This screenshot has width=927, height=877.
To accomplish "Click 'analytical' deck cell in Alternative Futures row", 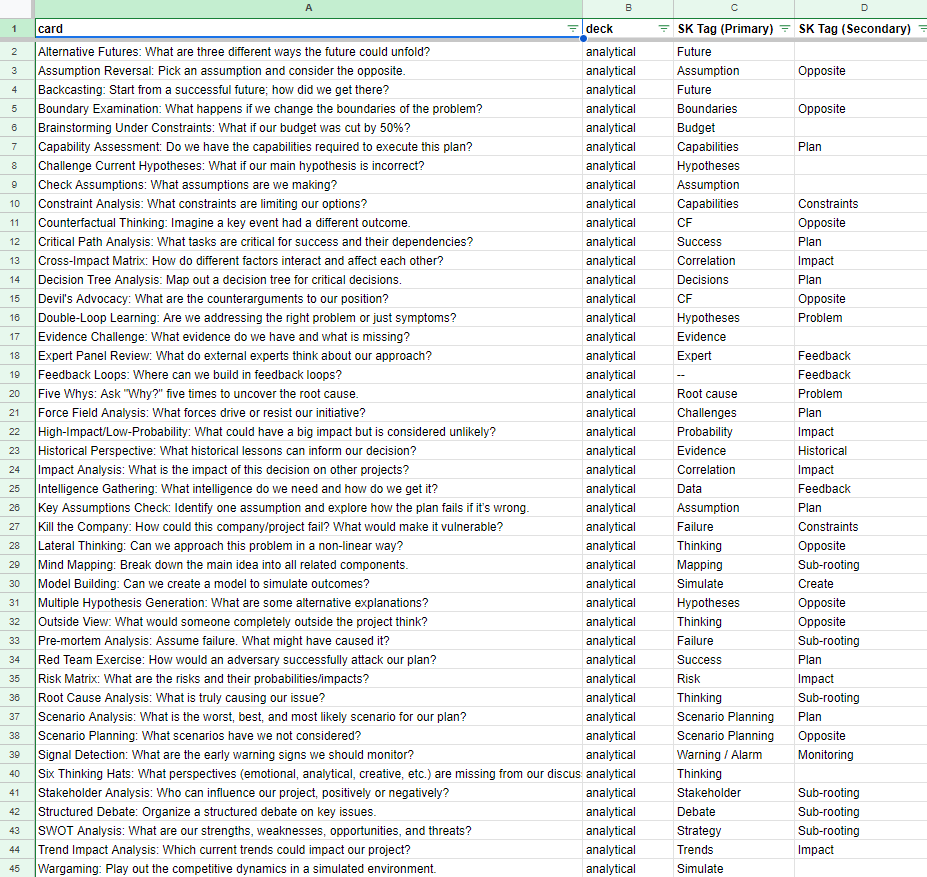I will pyautogui.click(x=628, y=51).
